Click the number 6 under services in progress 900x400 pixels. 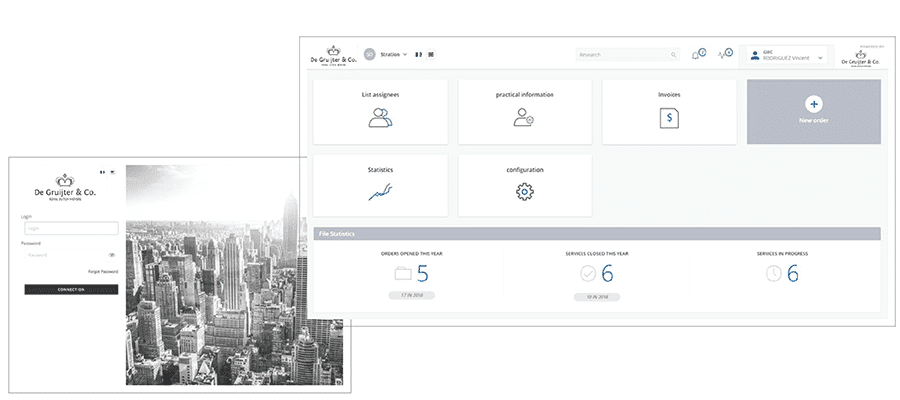pyautogui.click(x=793, y=274)
